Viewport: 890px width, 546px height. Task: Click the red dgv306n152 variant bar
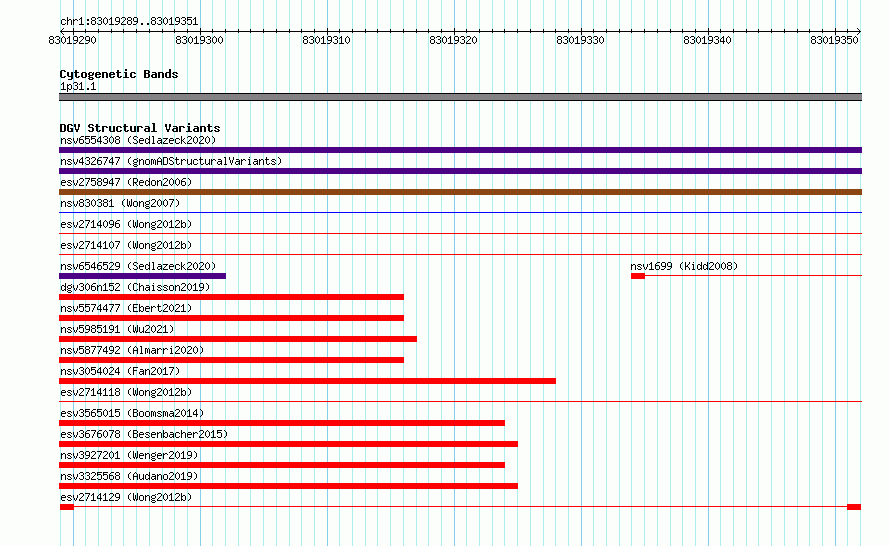[232, 297]
